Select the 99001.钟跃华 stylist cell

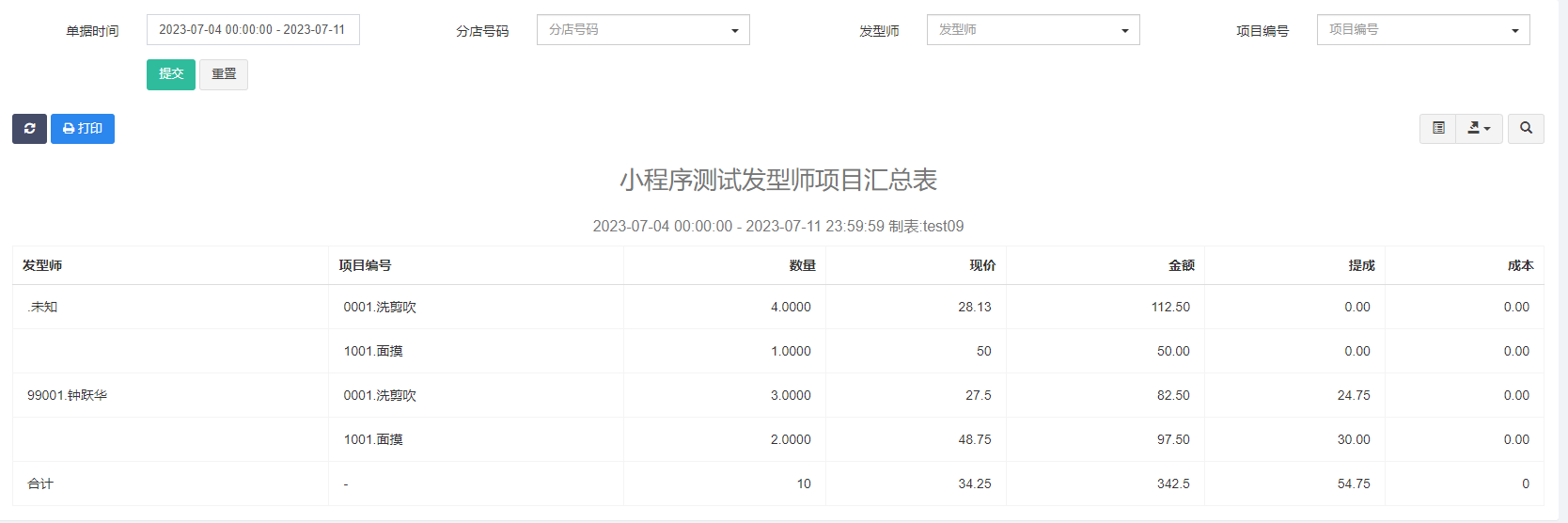click(170, 395)
